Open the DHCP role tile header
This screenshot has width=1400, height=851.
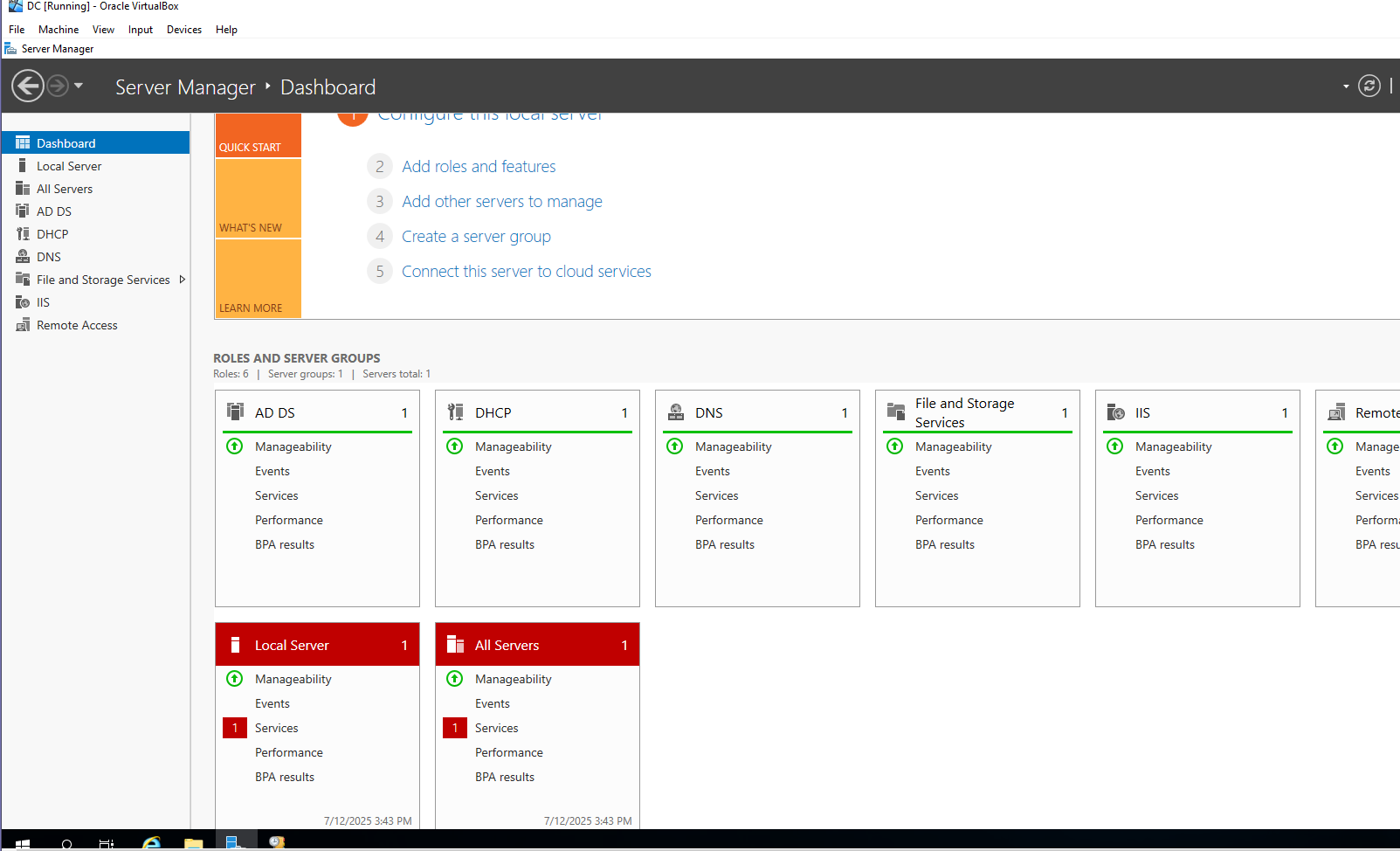click(537, 412)
